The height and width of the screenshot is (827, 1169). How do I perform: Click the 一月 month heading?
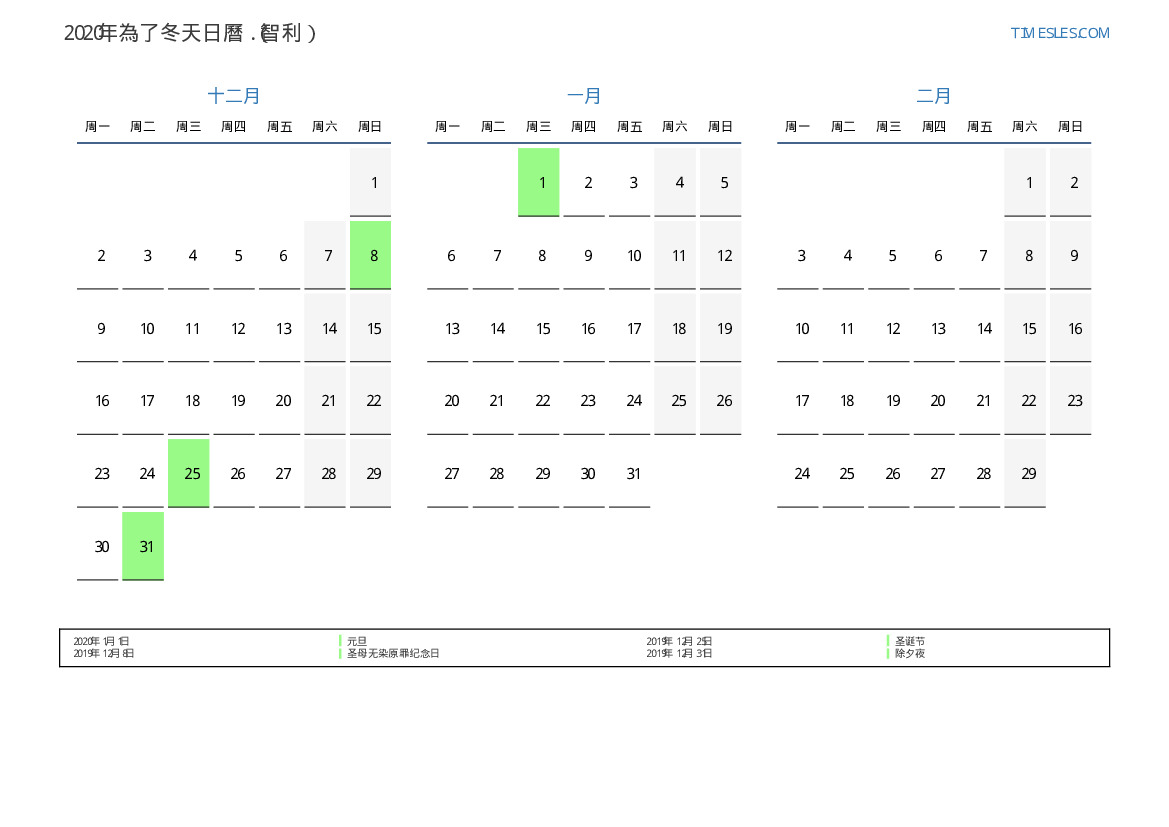coord(584,96)
